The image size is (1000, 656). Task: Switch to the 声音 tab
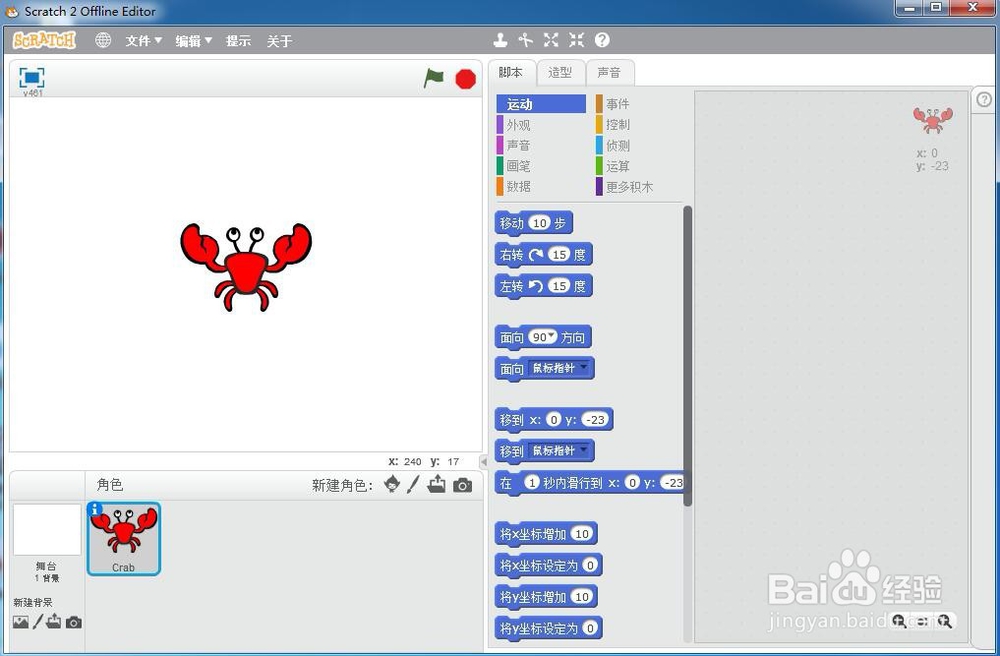pos(609,73)
